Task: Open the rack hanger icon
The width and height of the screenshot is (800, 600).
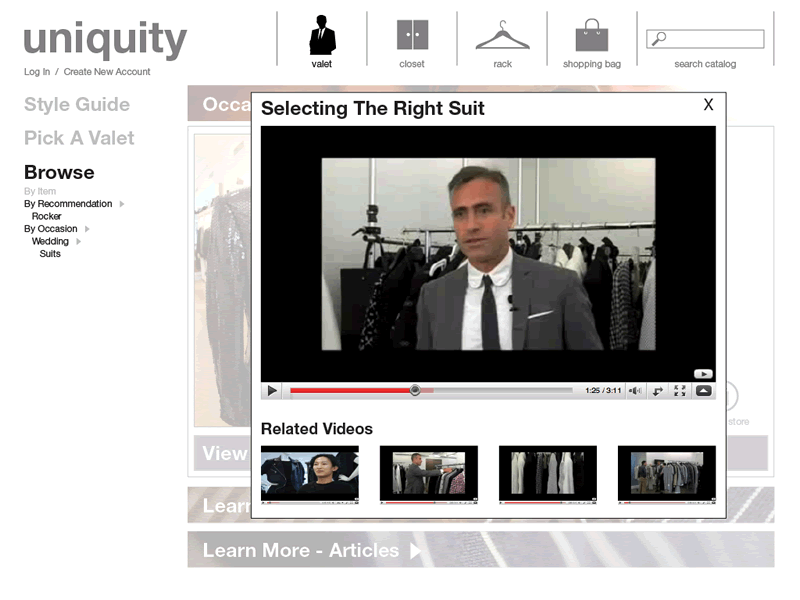Action: [503, 35]
